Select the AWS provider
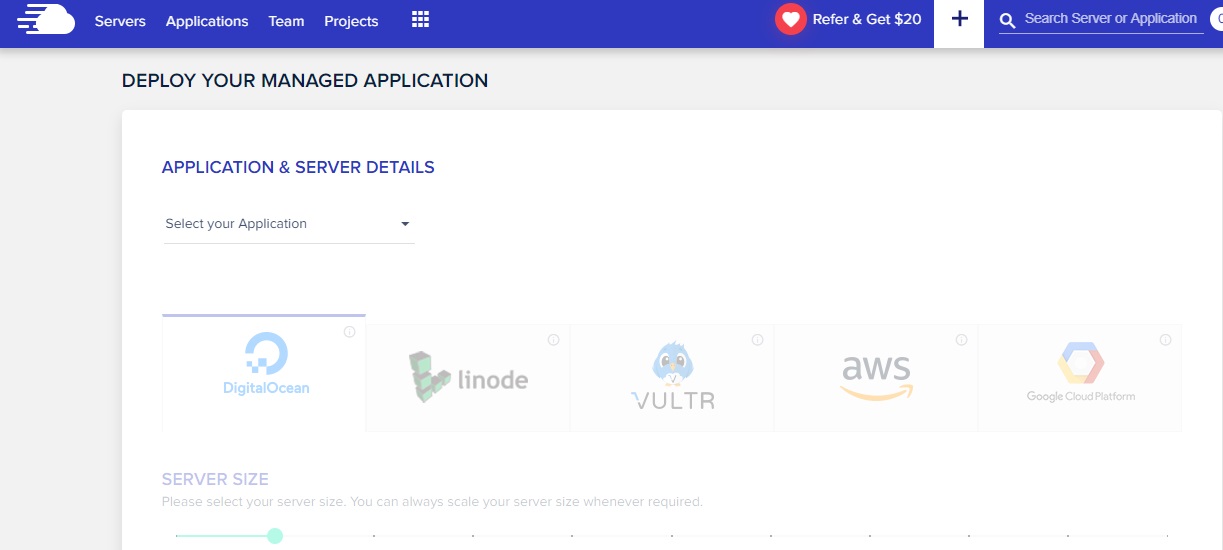 (876, 378)
